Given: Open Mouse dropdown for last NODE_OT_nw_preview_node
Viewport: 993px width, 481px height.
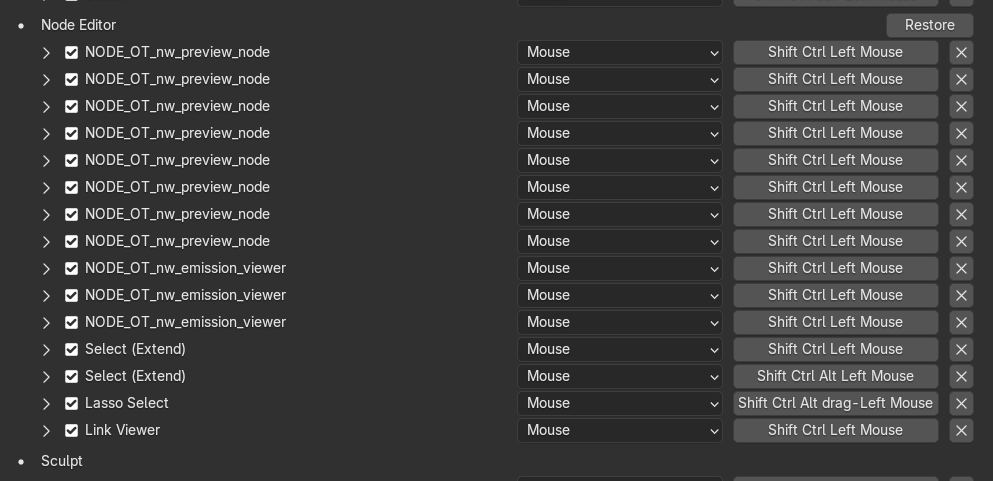Looking at the screenshot, I should click(619, 241).
